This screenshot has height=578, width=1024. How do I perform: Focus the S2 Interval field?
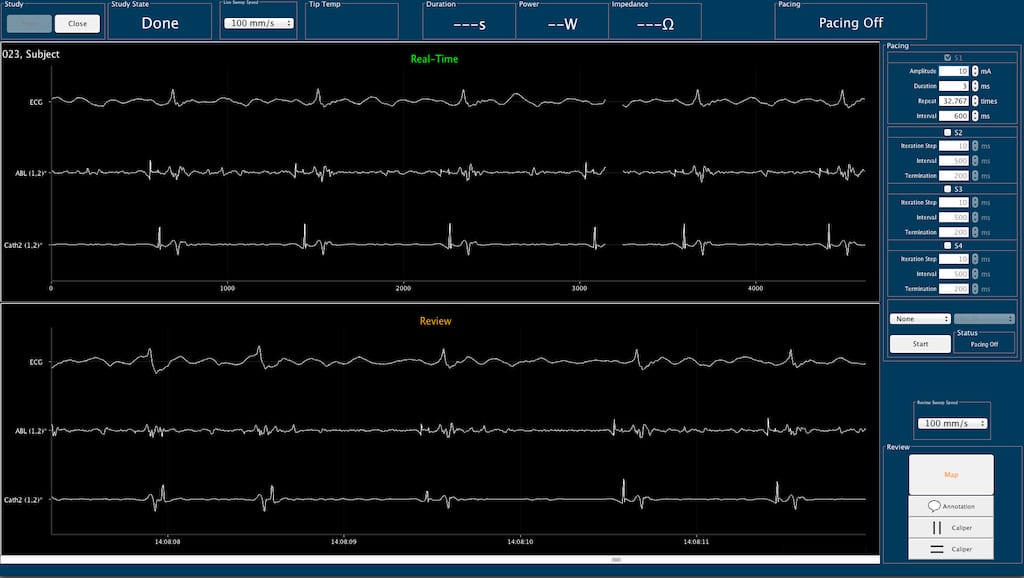[954, 161]
